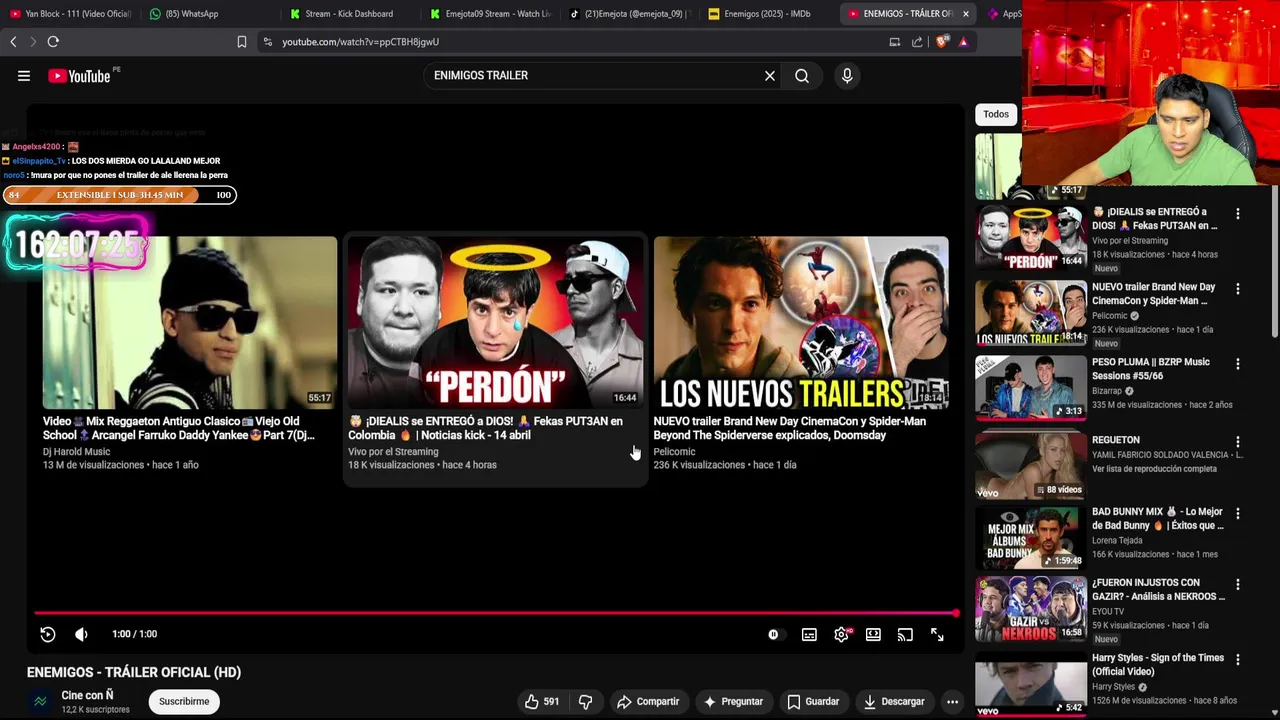This screenshot has height=720, width=1280.
Task: Open REGUETON playlist title
Action: pyautogui.click(x=1116, y=440)
